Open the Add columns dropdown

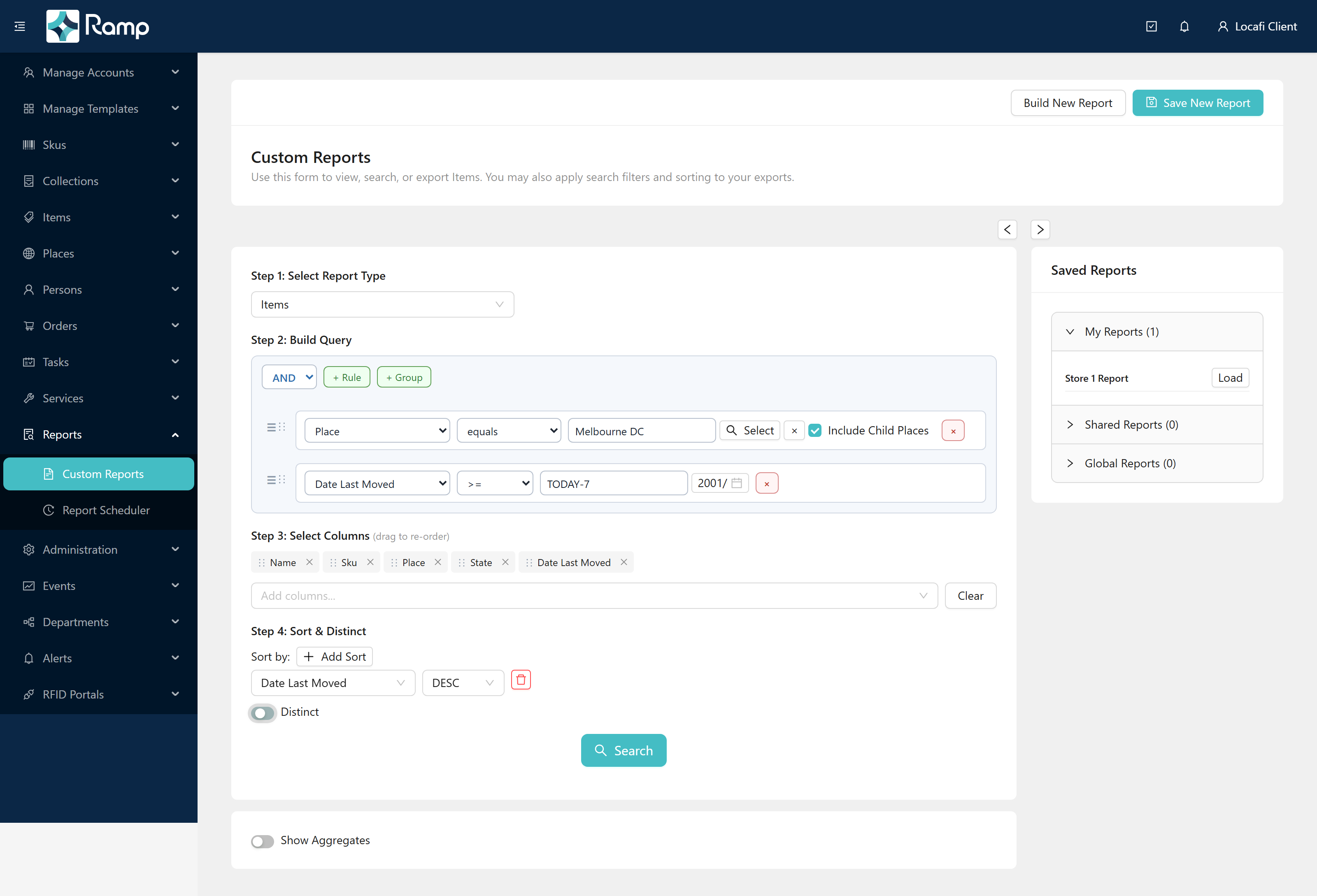594,596
